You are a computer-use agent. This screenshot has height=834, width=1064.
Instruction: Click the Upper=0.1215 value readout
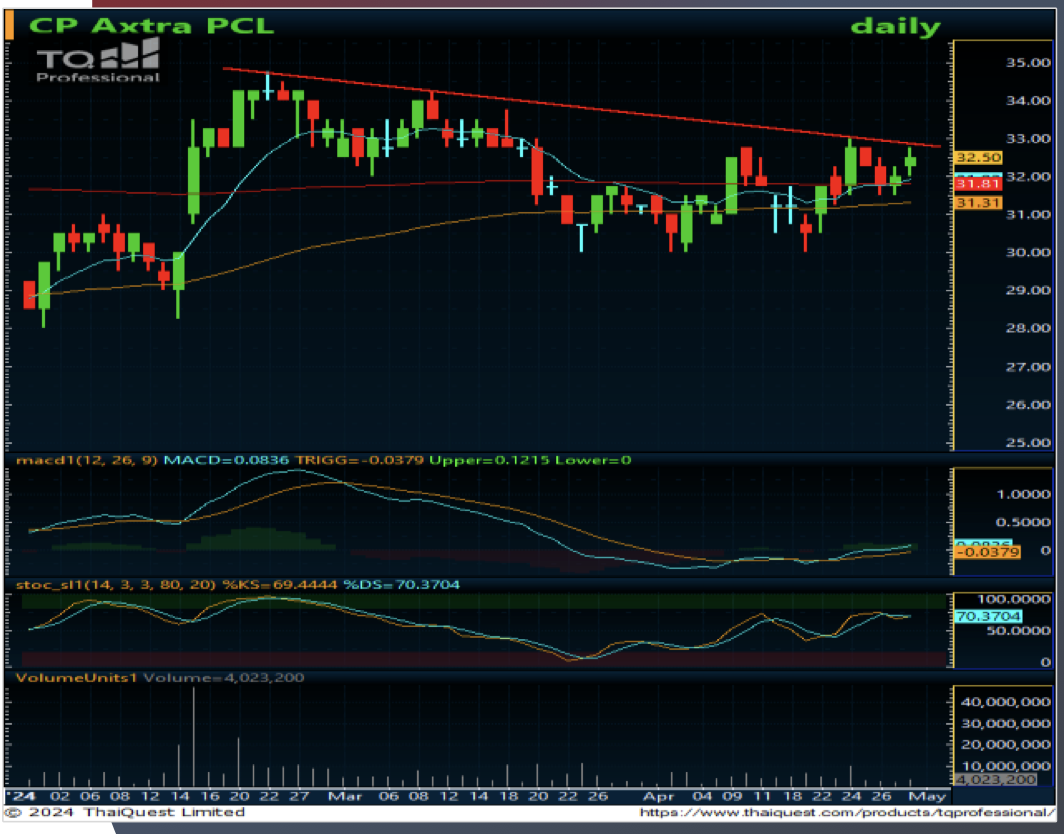point(489,460)
